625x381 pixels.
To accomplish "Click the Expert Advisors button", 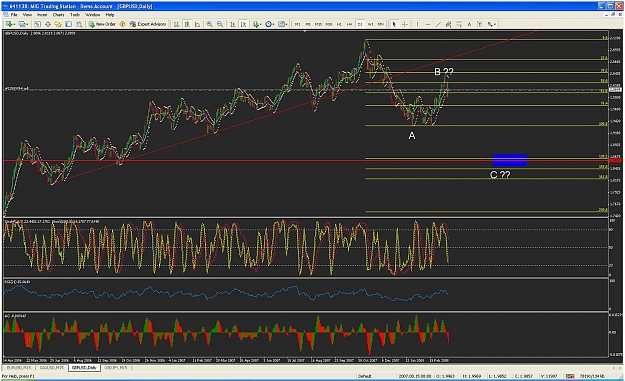I will pos(148,24).
